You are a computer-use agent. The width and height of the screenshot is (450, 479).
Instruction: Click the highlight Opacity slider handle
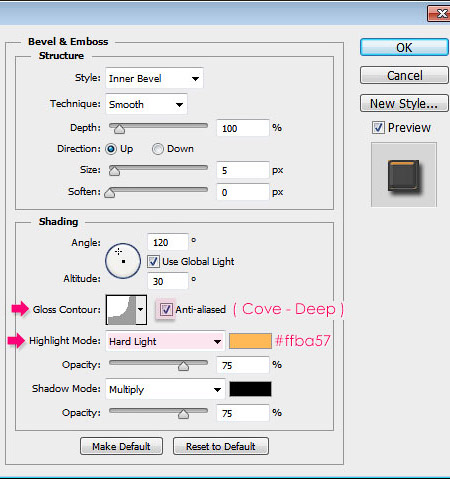183,366
